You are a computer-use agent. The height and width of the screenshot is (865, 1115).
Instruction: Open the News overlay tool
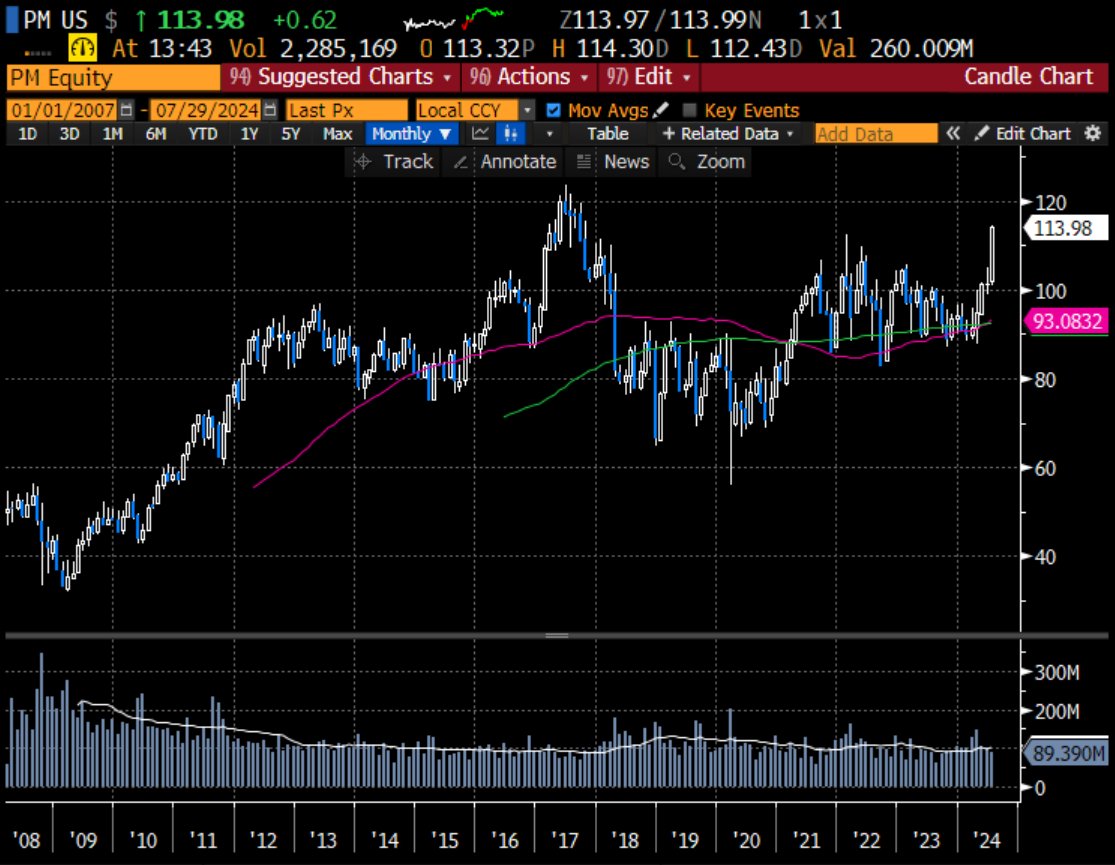[612, 161]
